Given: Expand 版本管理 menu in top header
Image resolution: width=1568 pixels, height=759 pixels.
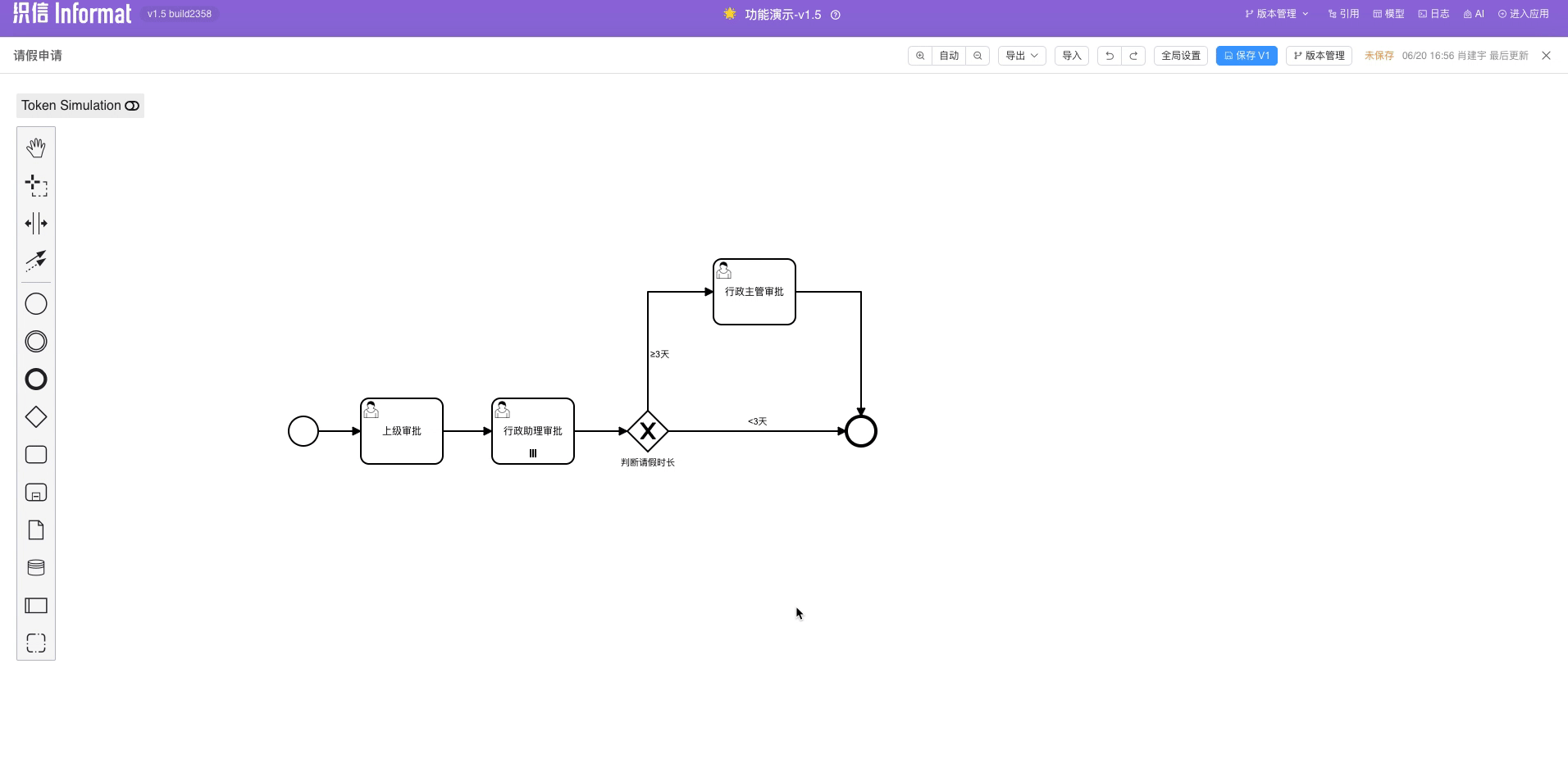Looking at the screenshot, I should tap(1276, 14).
